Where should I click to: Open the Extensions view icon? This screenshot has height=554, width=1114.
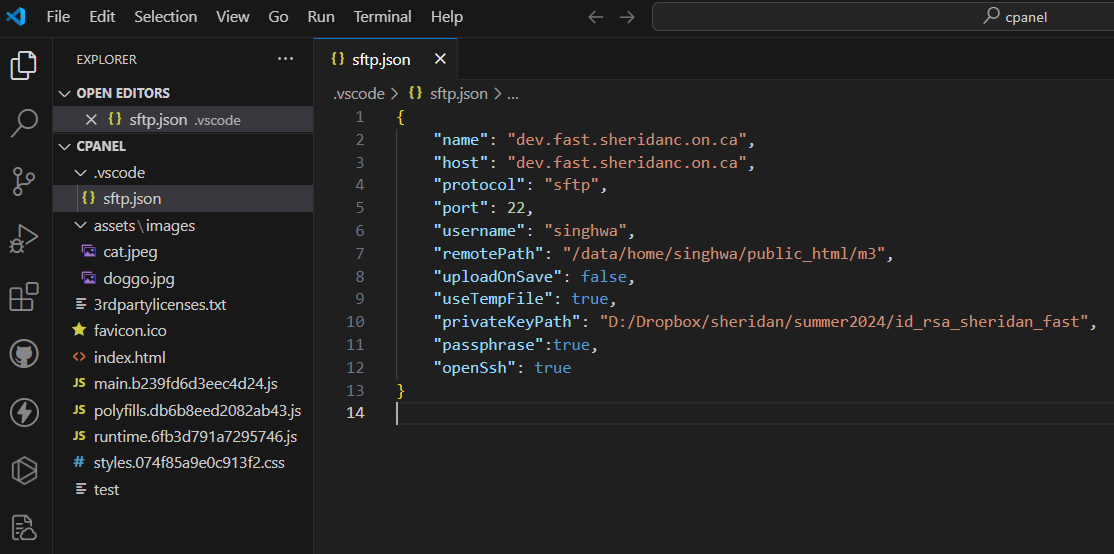pyautogui.click(x=24, y=297)
